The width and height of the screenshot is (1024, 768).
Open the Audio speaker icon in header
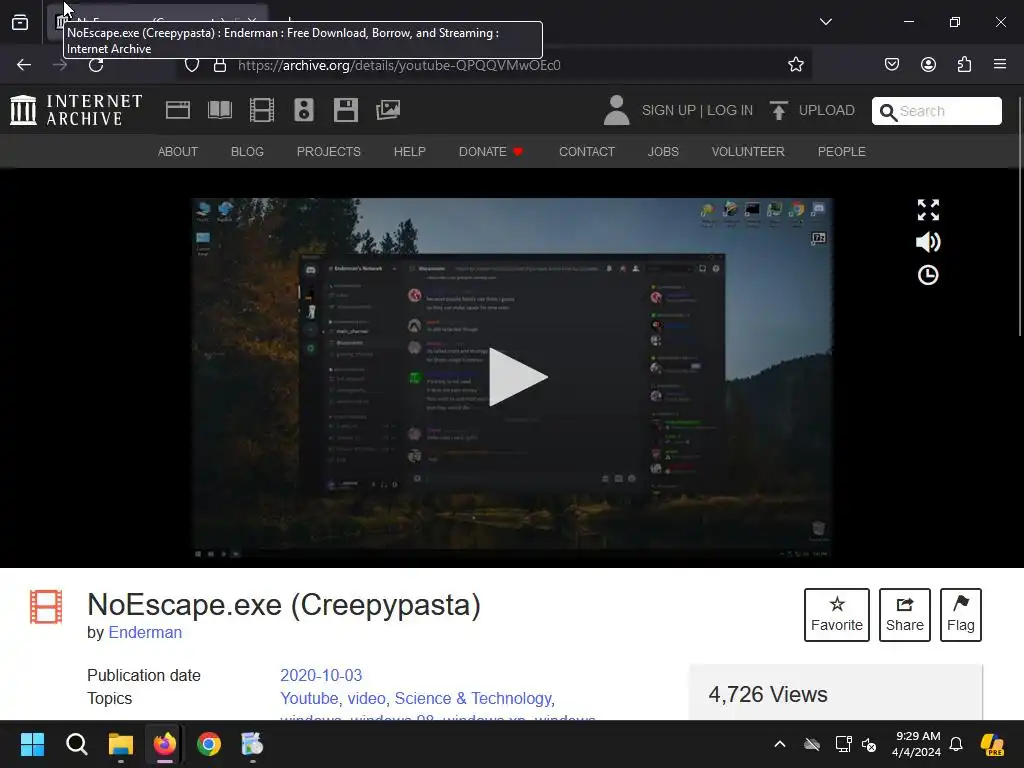click(x=304, y=110)
